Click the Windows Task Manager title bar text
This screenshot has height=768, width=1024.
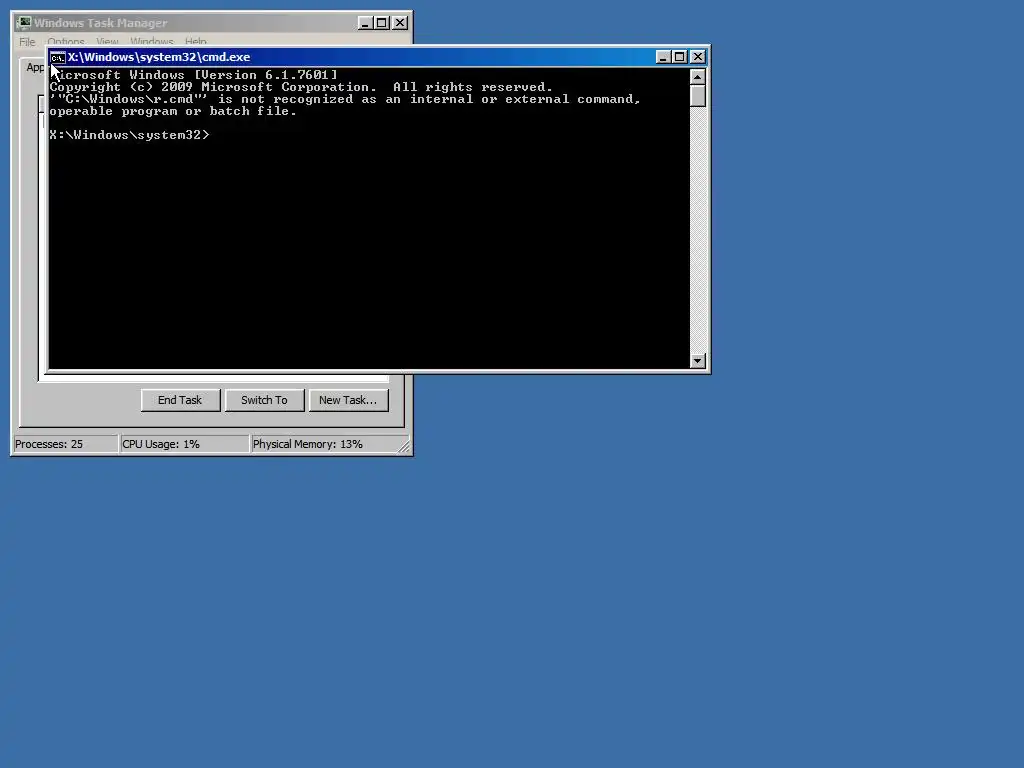pyautogui.click(x=101, y=23)
